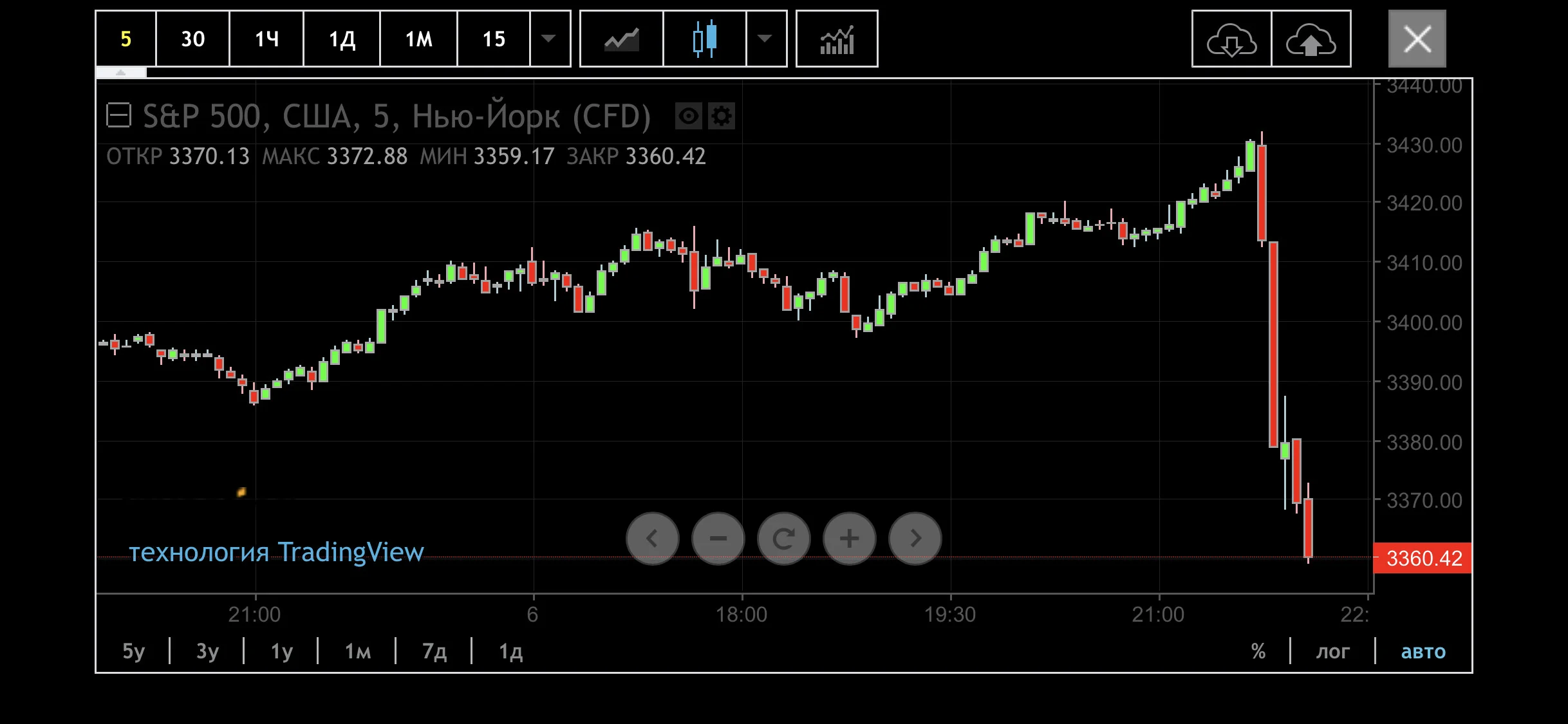Screen dimensions: 1568x724
Task: Close the chart with X button
Action: tap(1417, 39)
